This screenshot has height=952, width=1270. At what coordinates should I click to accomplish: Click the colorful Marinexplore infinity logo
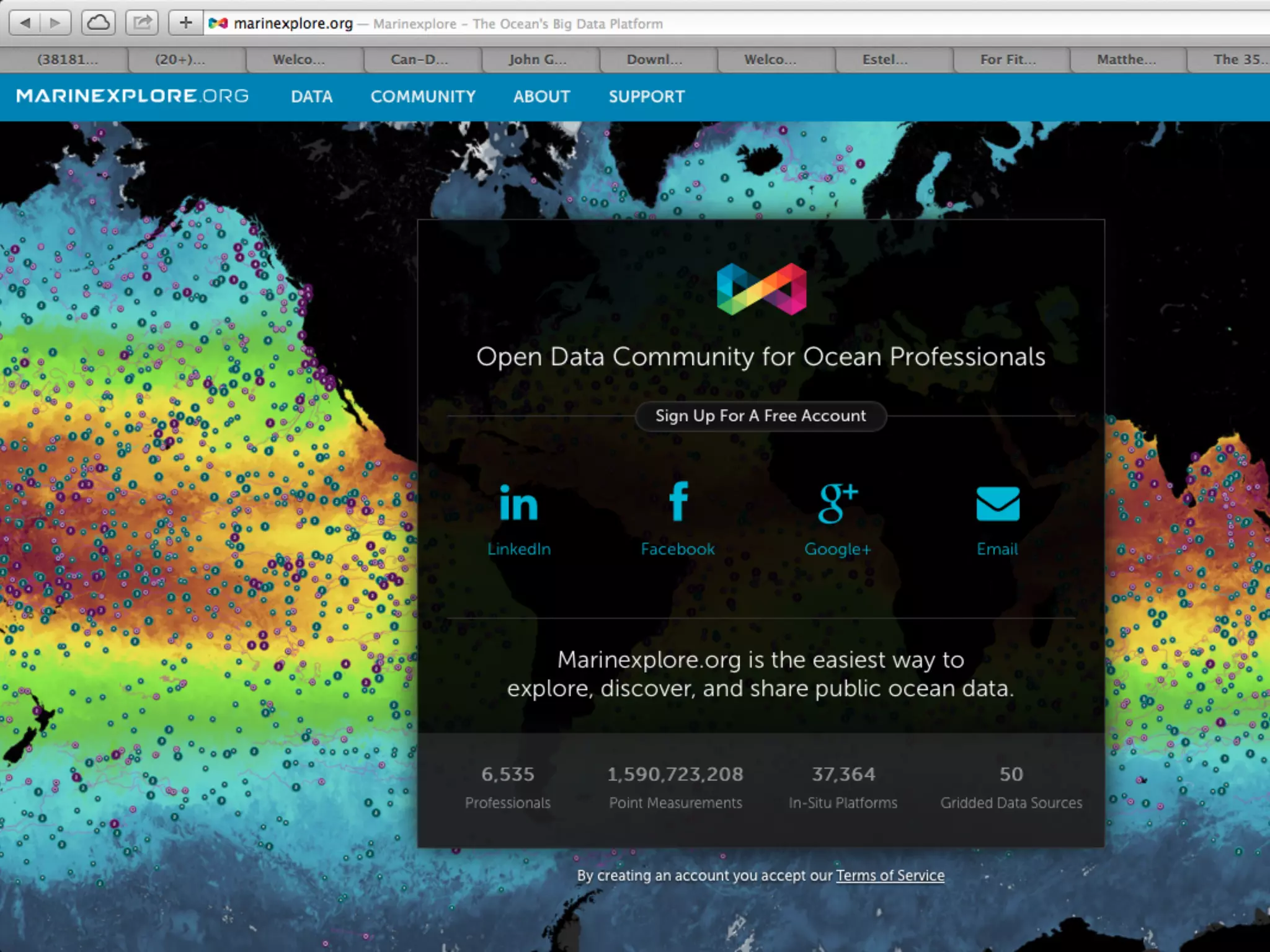point(761,289)
